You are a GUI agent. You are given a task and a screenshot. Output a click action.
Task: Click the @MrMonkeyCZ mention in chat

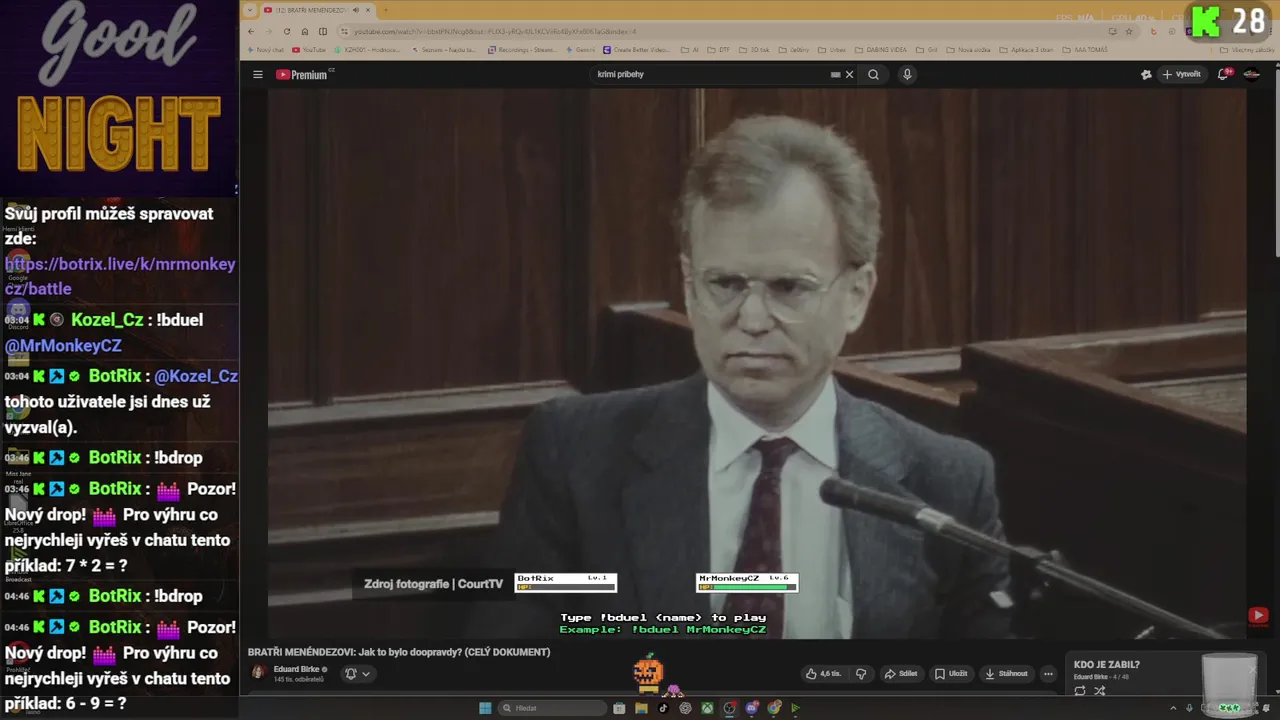point(63,345)
